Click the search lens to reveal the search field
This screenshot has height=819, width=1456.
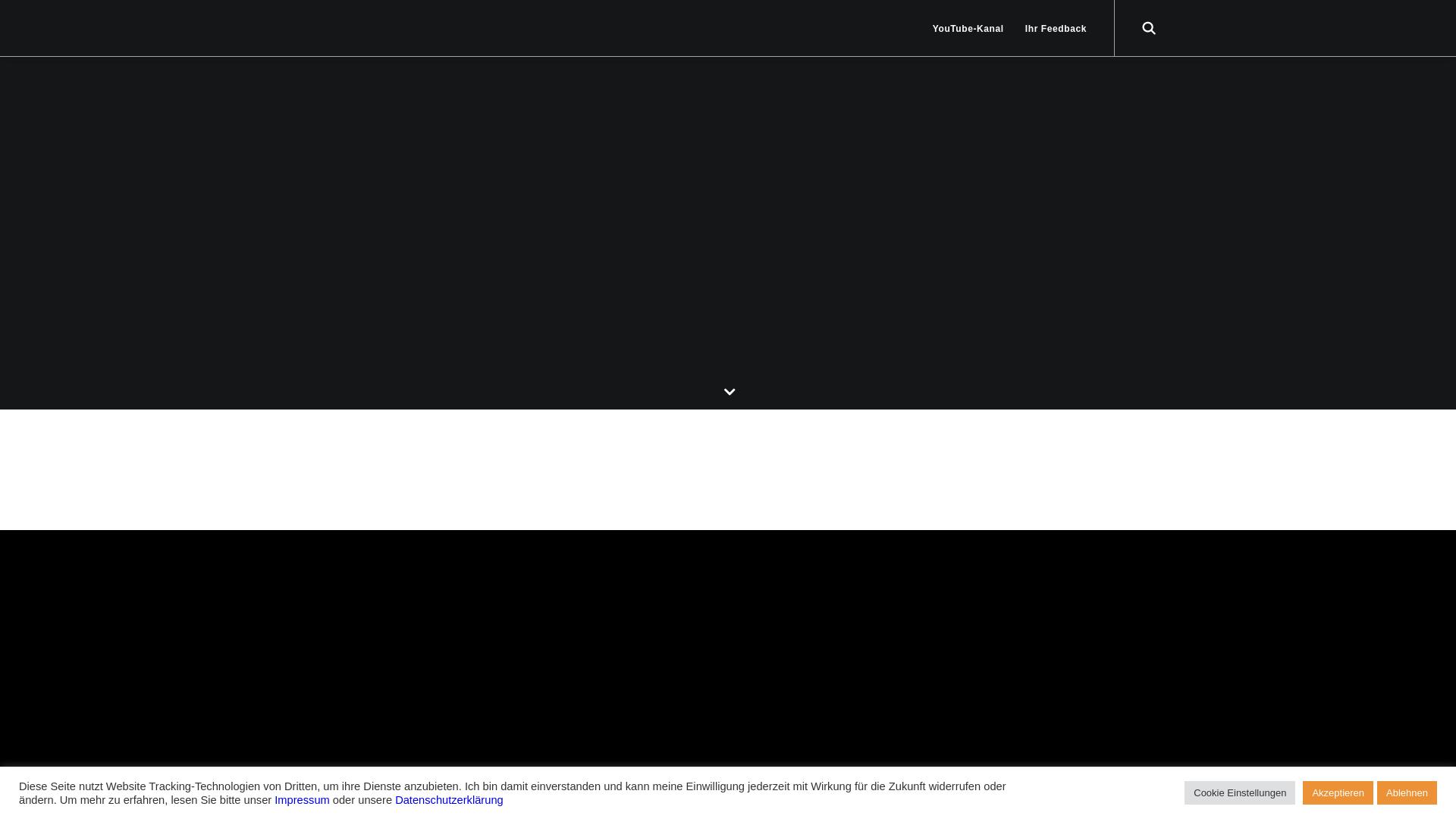pos(1148,28)
